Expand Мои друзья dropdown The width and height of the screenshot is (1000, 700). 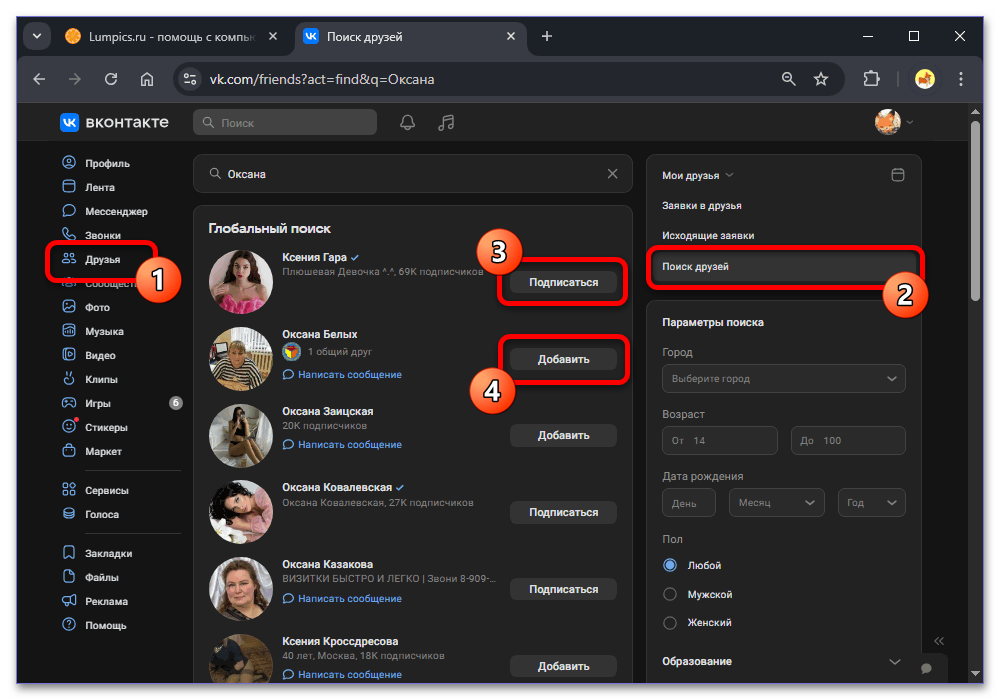(698, 175)
